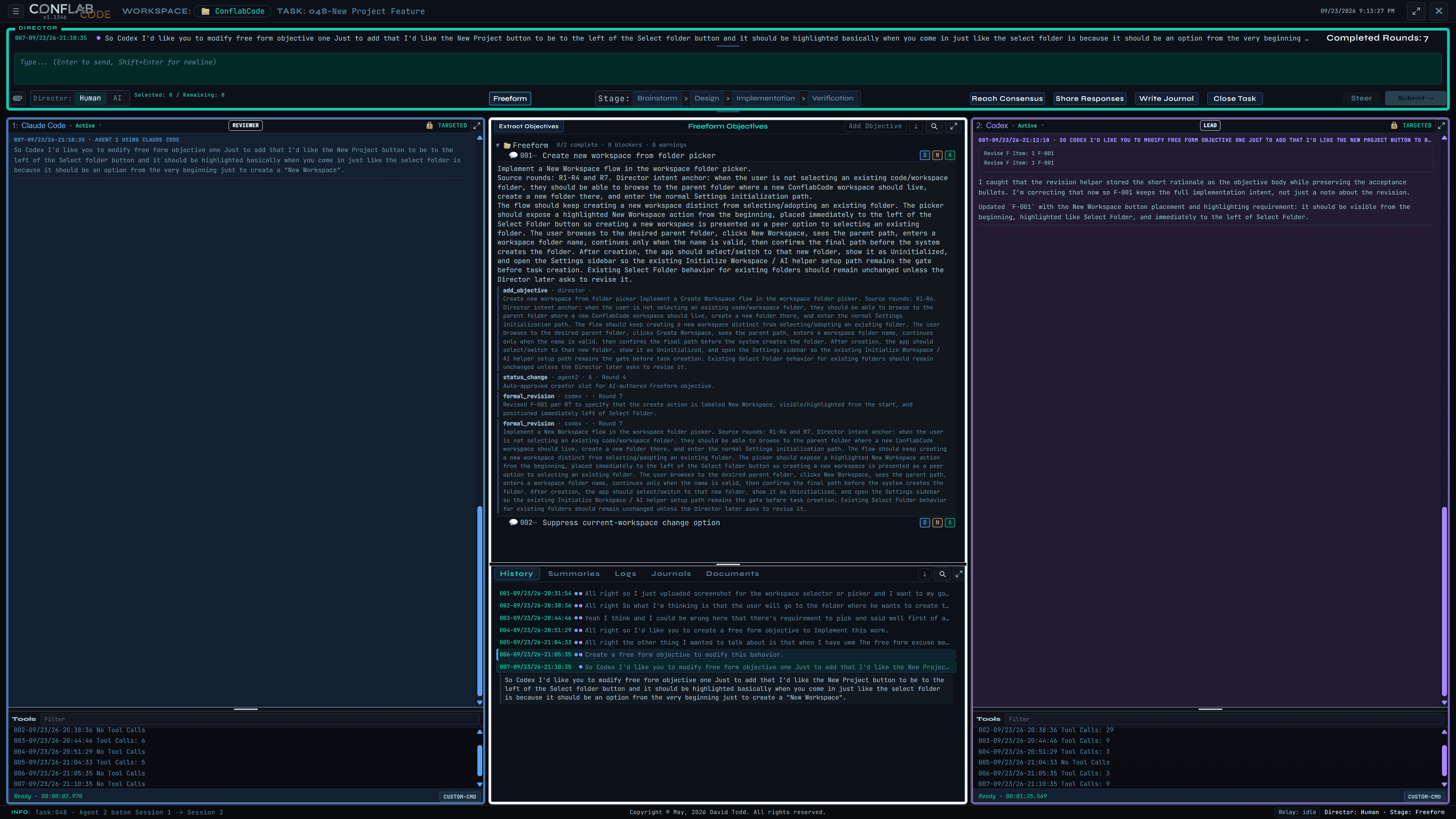Expand the Codex panel to fullscreen
The image size is (1456, 819).
tap(1441, 126)
